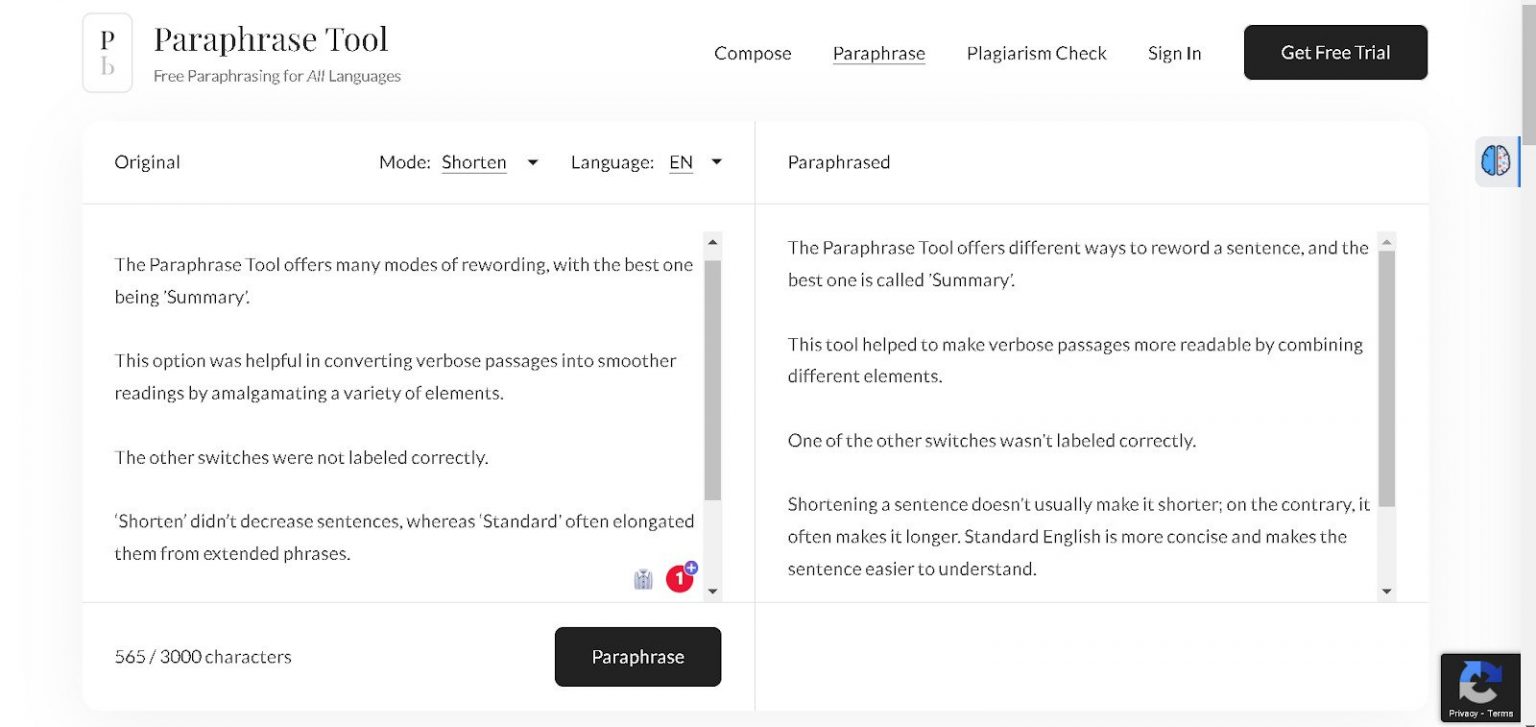Image resolution: width=1536 pixels, height=727 pixels.
Task: Click the Sign In link
Action: [x=1174, y=53]
